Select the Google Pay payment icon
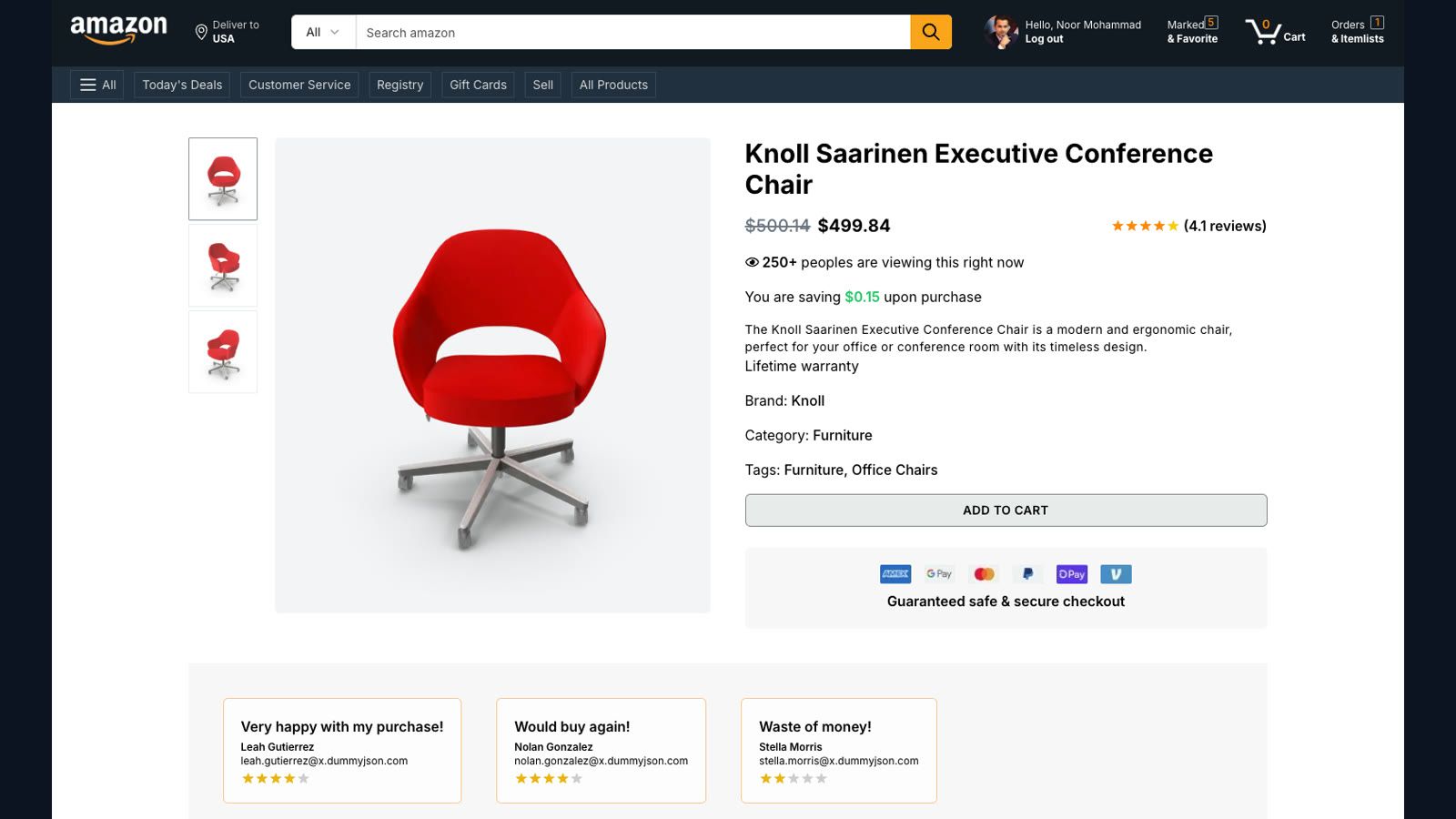 pos(939,574)
